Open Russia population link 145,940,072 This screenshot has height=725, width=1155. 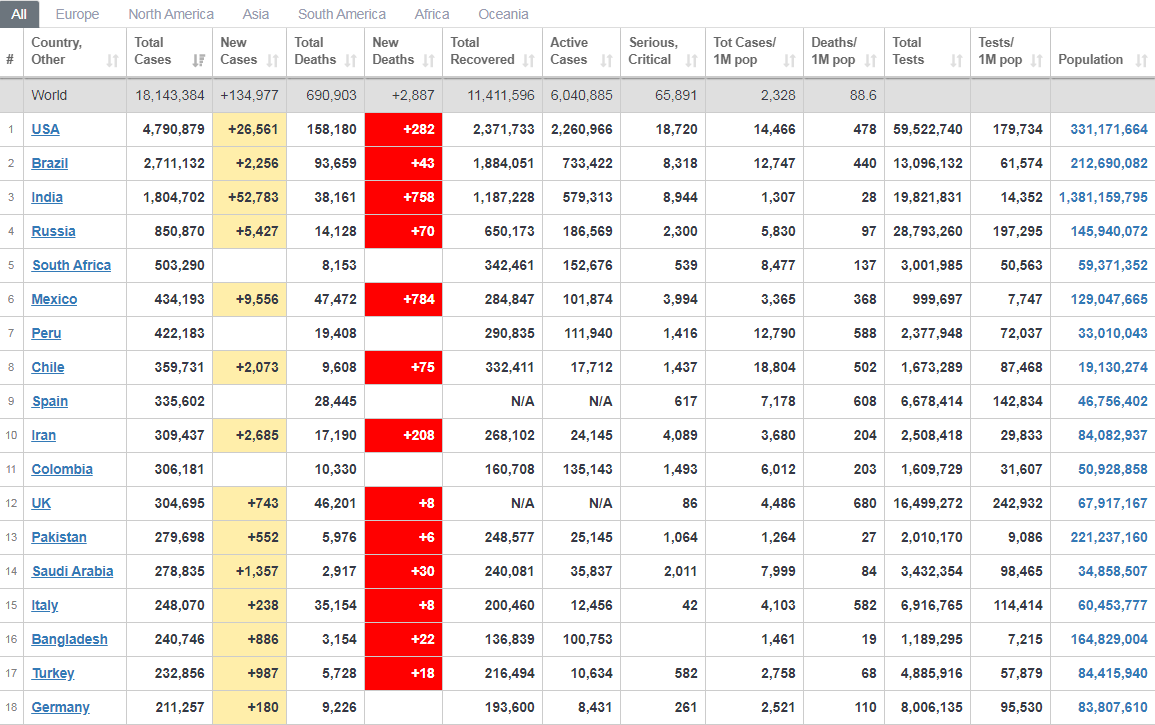1109,231
